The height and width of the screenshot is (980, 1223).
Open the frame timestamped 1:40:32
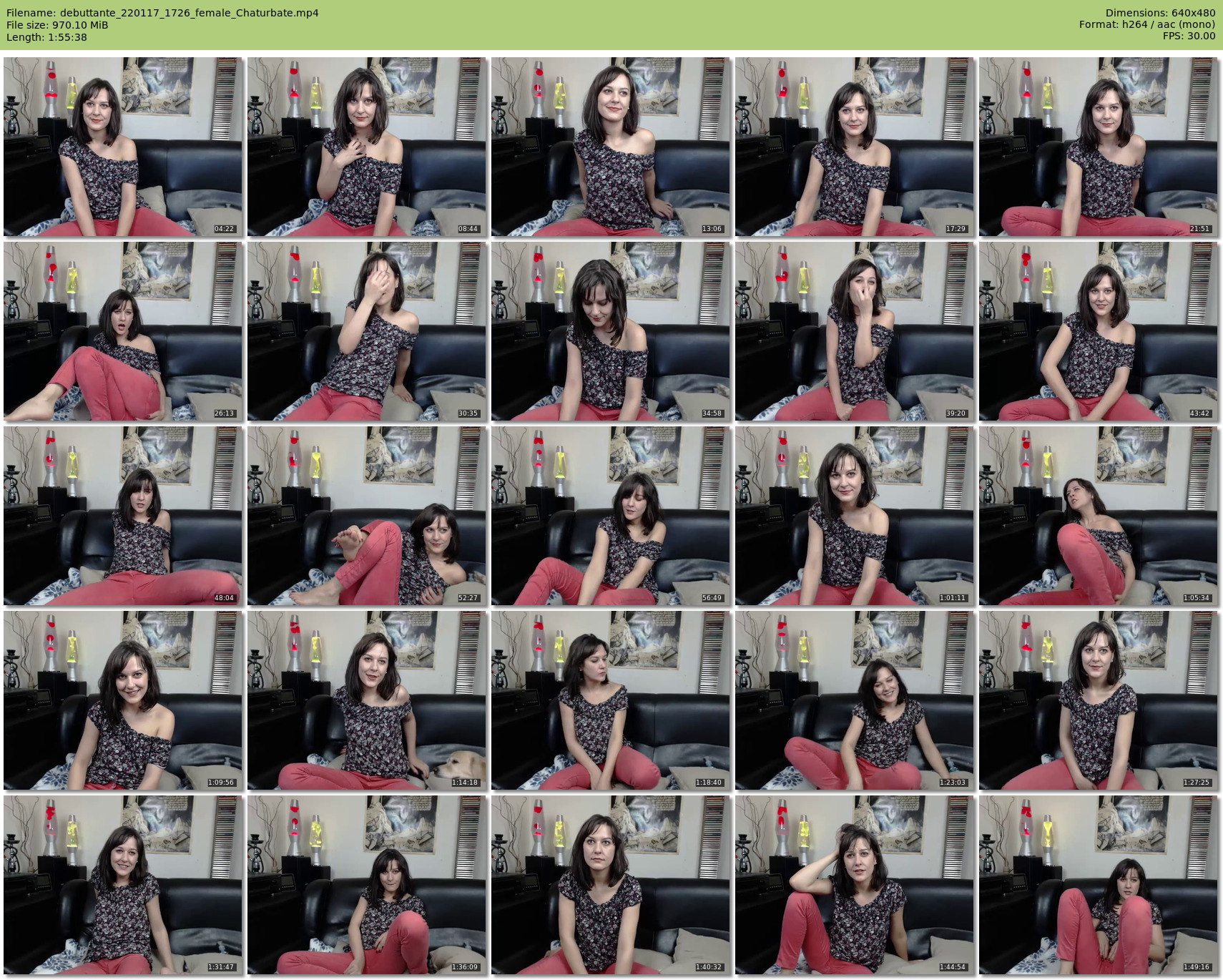611,885
